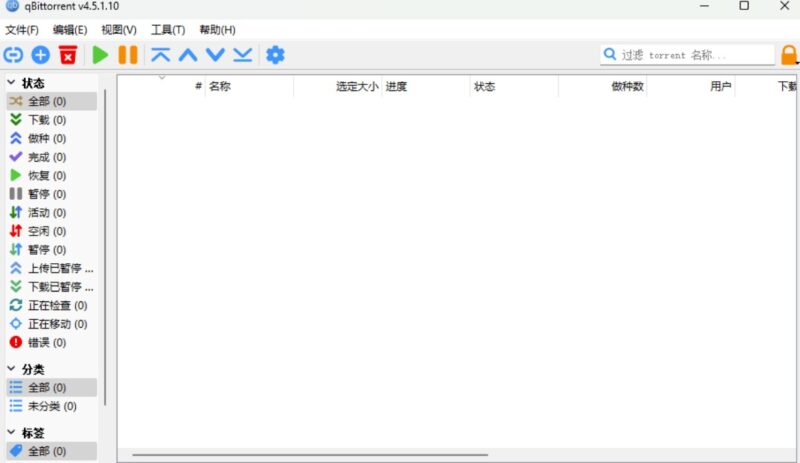The image size is (800, 463).
Task: Select the 下载已暂停 status filter
Action: tap(52, 286)
